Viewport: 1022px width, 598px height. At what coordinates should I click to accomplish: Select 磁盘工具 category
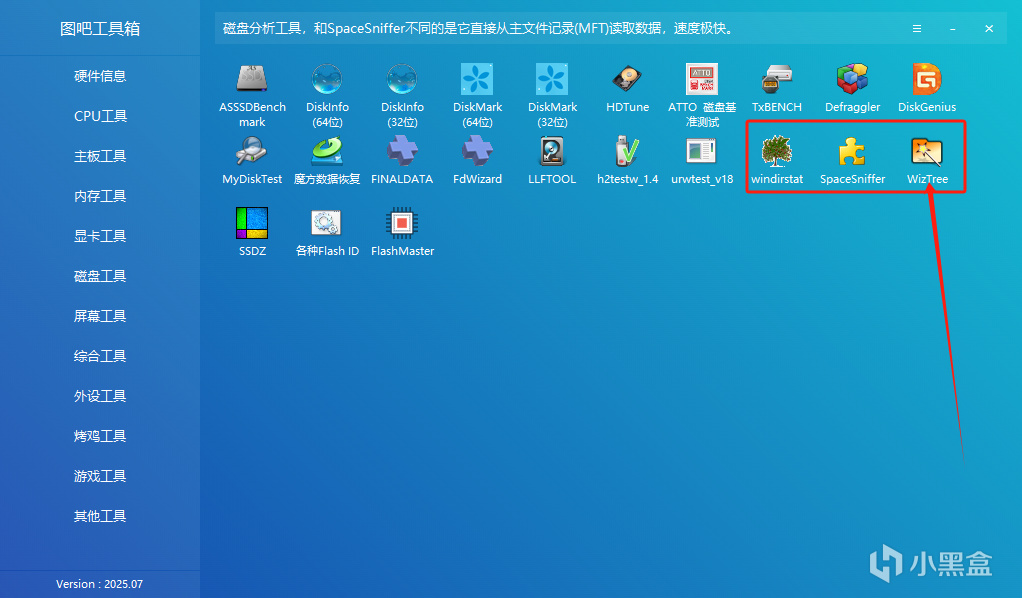(100, 276)
